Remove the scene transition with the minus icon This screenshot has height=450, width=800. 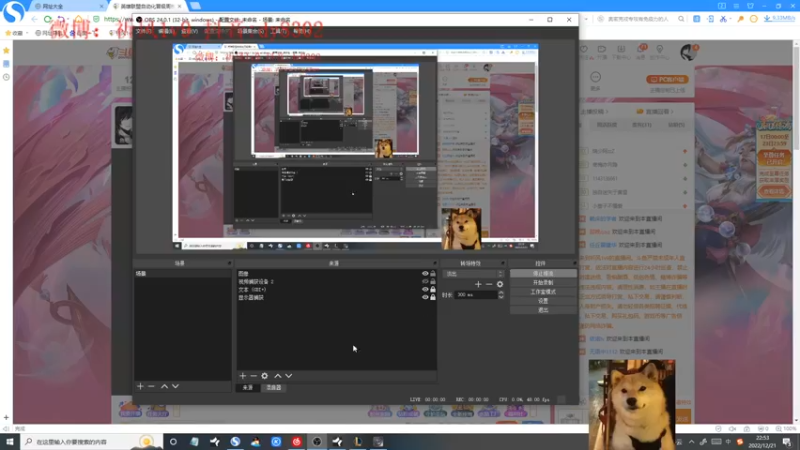[x=489, y=284]
